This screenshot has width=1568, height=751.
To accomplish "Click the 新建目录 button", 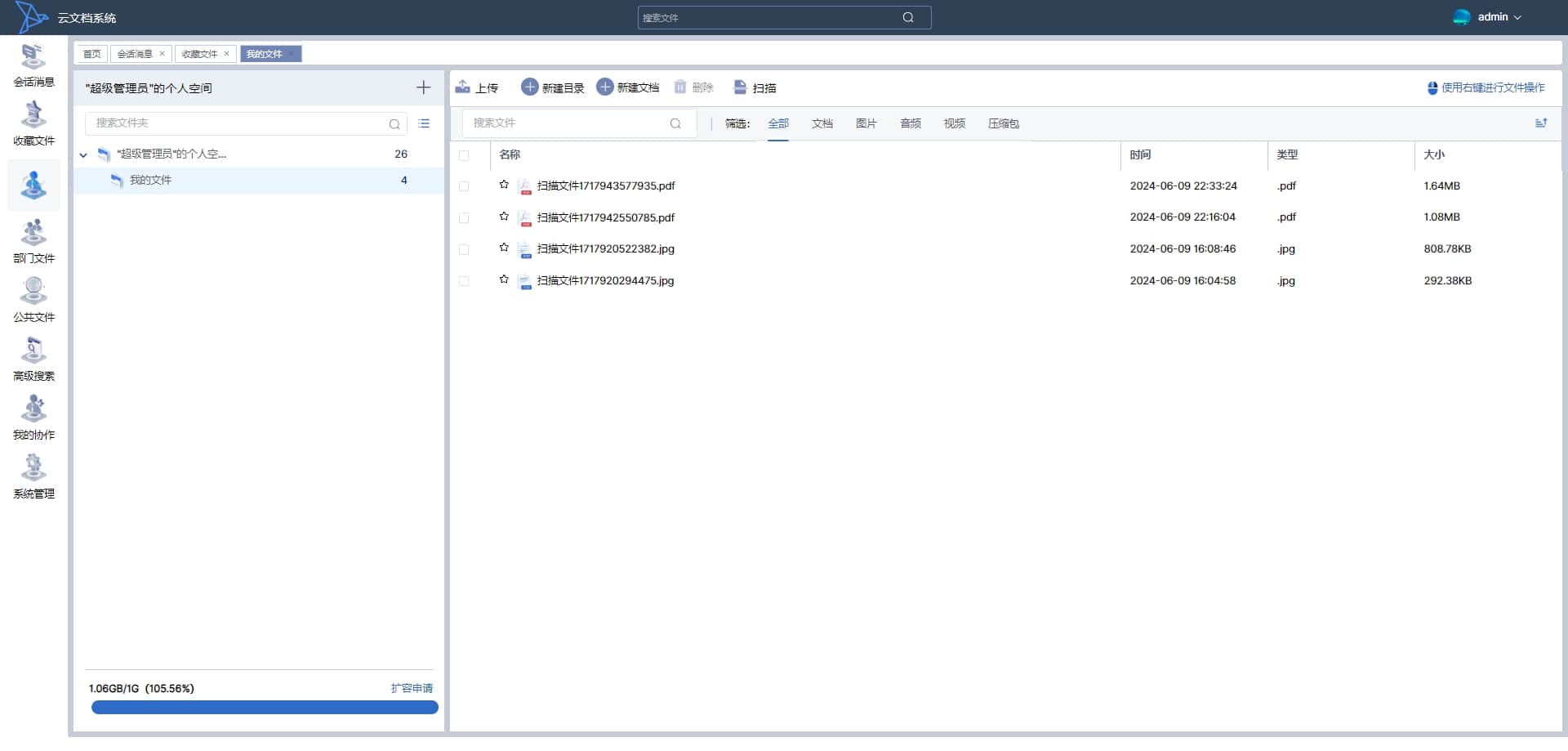I will click(x=553, y=87).
